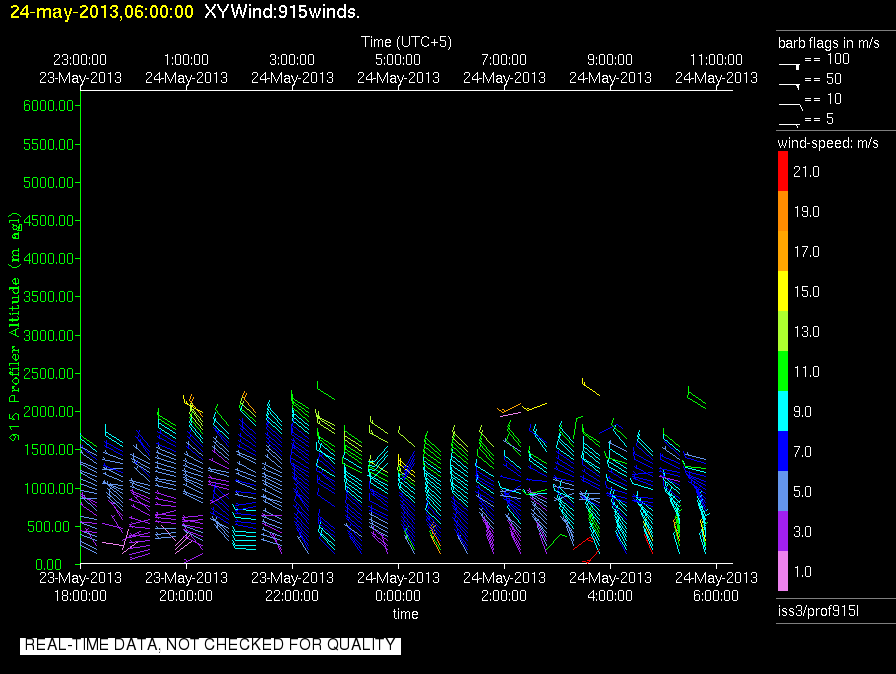Click the 0.00 altitude tick label
896x674 pixels.
[49, 565]
